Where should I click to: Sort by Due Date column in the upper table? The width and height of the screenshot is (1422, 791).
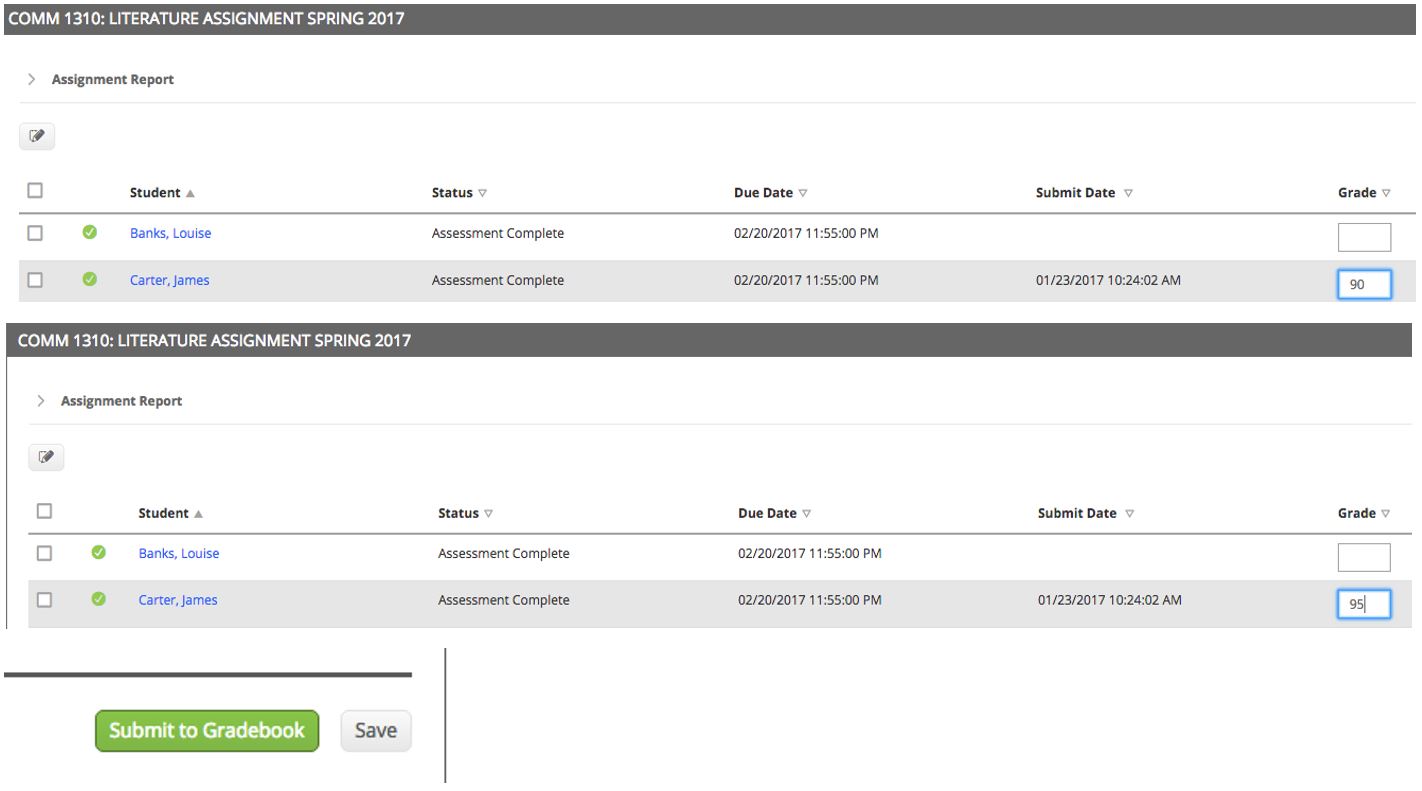point(771,193)
